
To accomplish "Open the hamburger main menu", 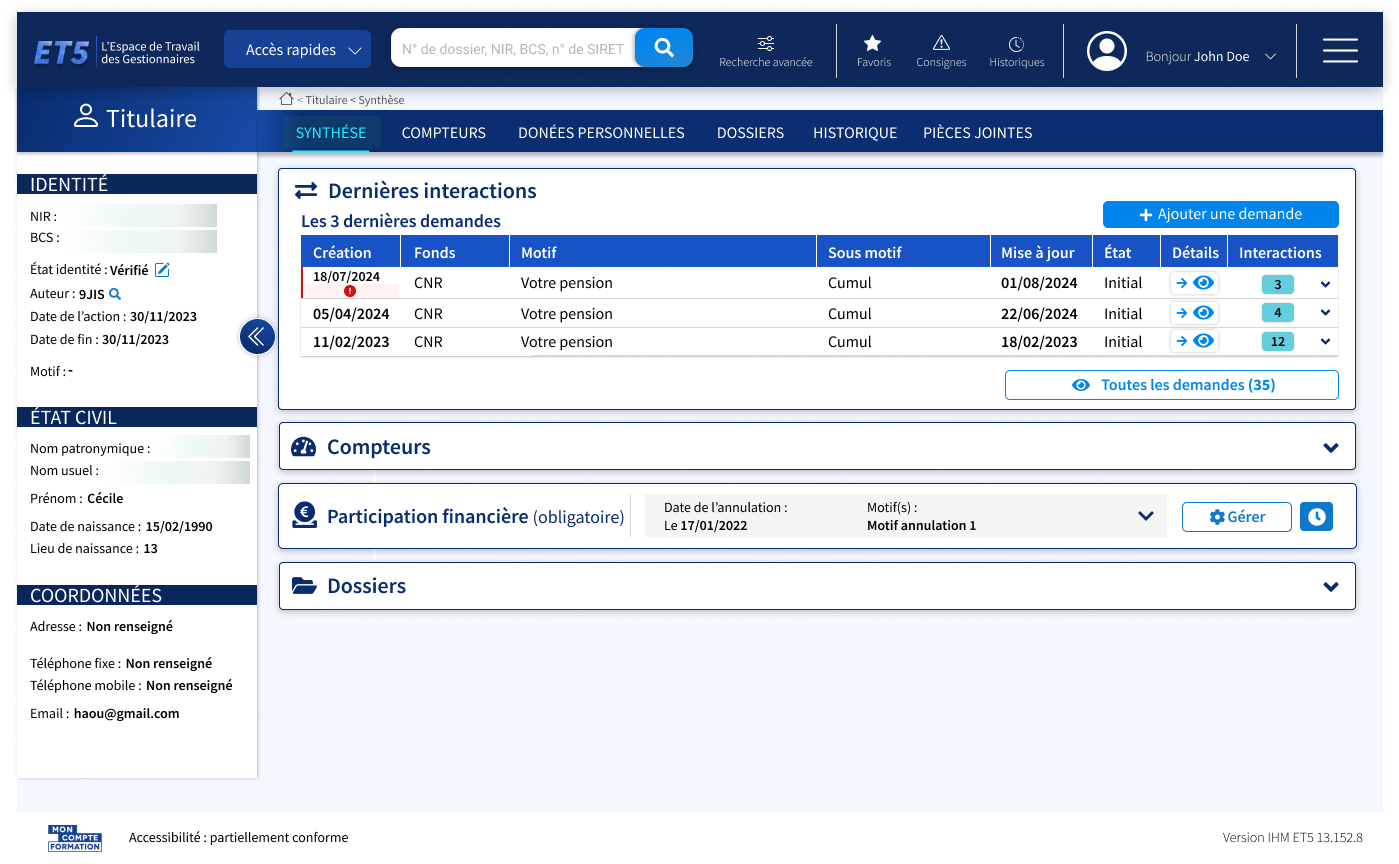I will click(x=1339, y=50).
